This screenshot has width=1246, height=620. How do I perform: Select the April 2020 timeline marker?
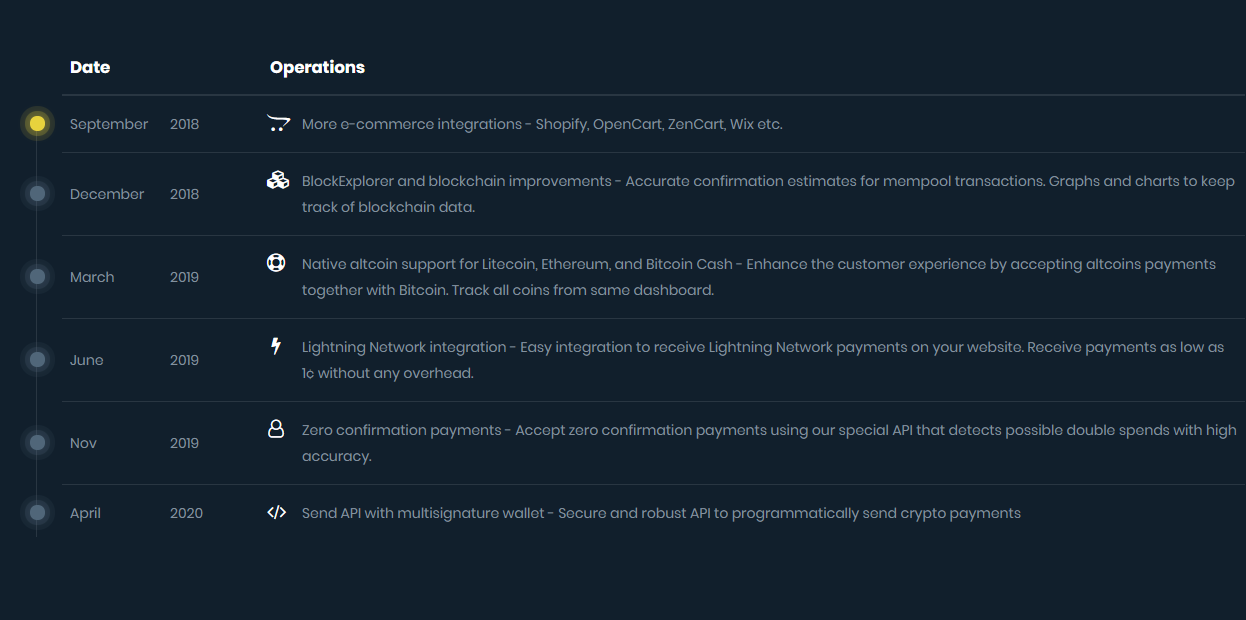(x=37, y=513)
